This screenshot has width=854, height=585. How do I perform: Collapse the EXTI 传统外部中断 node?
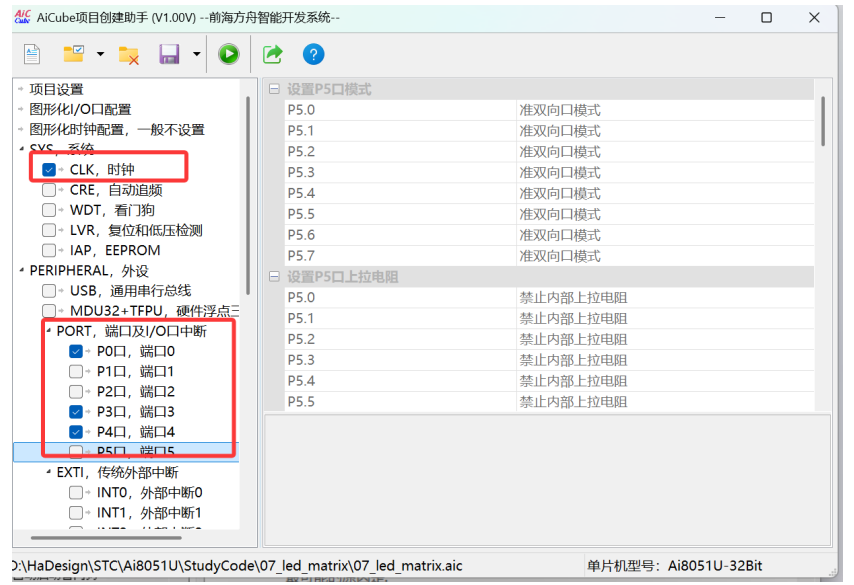tap(48, 472)
